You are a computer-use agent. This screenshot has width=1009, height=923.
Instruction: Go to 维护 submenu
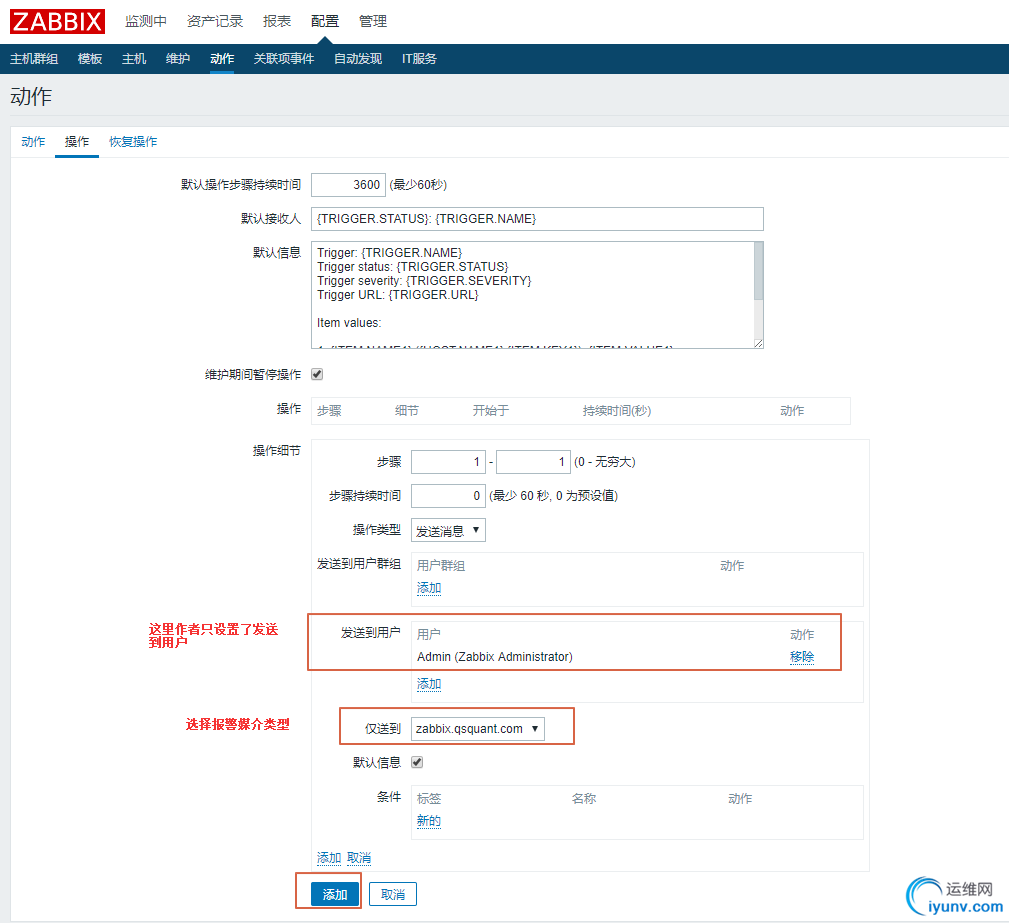[x=178, y=59]
